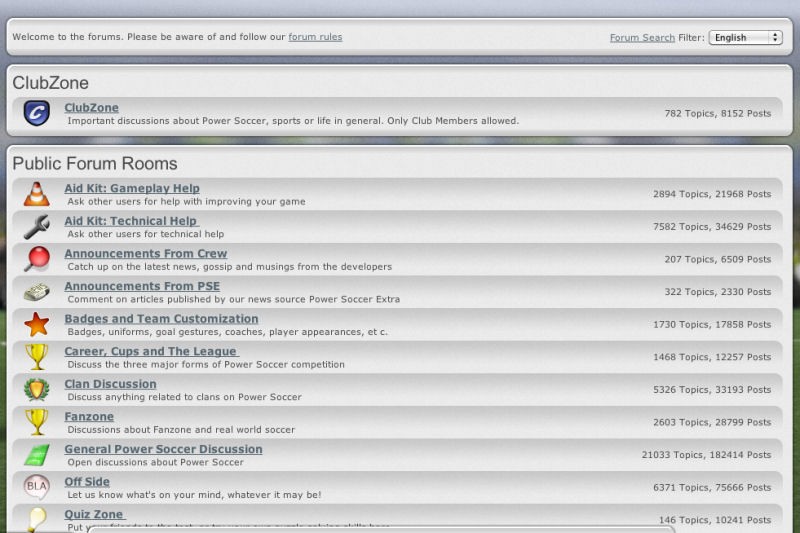Click 'Discussions about Fanzone and real world soccer'
The width and height of the screenshot is (800, 533).
click(181, 430)
